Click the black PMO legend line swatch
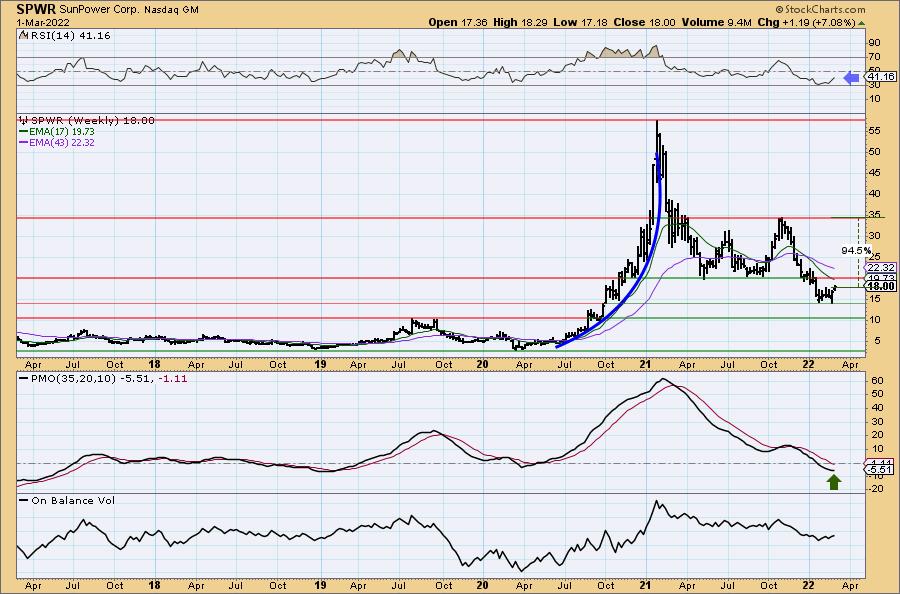Image resolution: width=900 pixels, height=594 pixels. tap(24, 379)
